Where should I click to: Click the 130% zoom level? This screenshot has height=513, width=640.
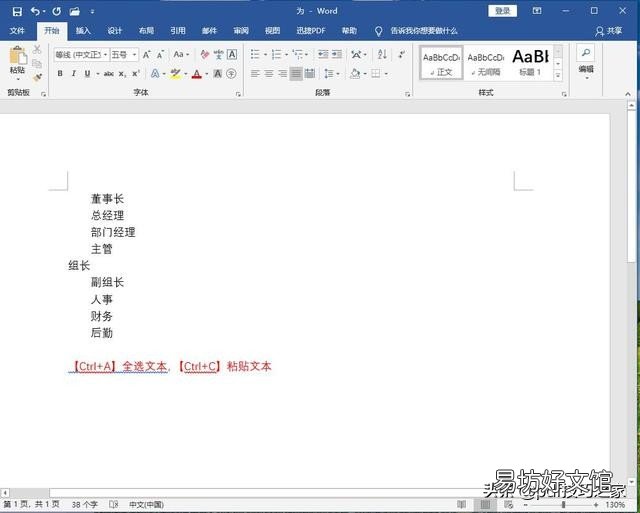point(615,505)
